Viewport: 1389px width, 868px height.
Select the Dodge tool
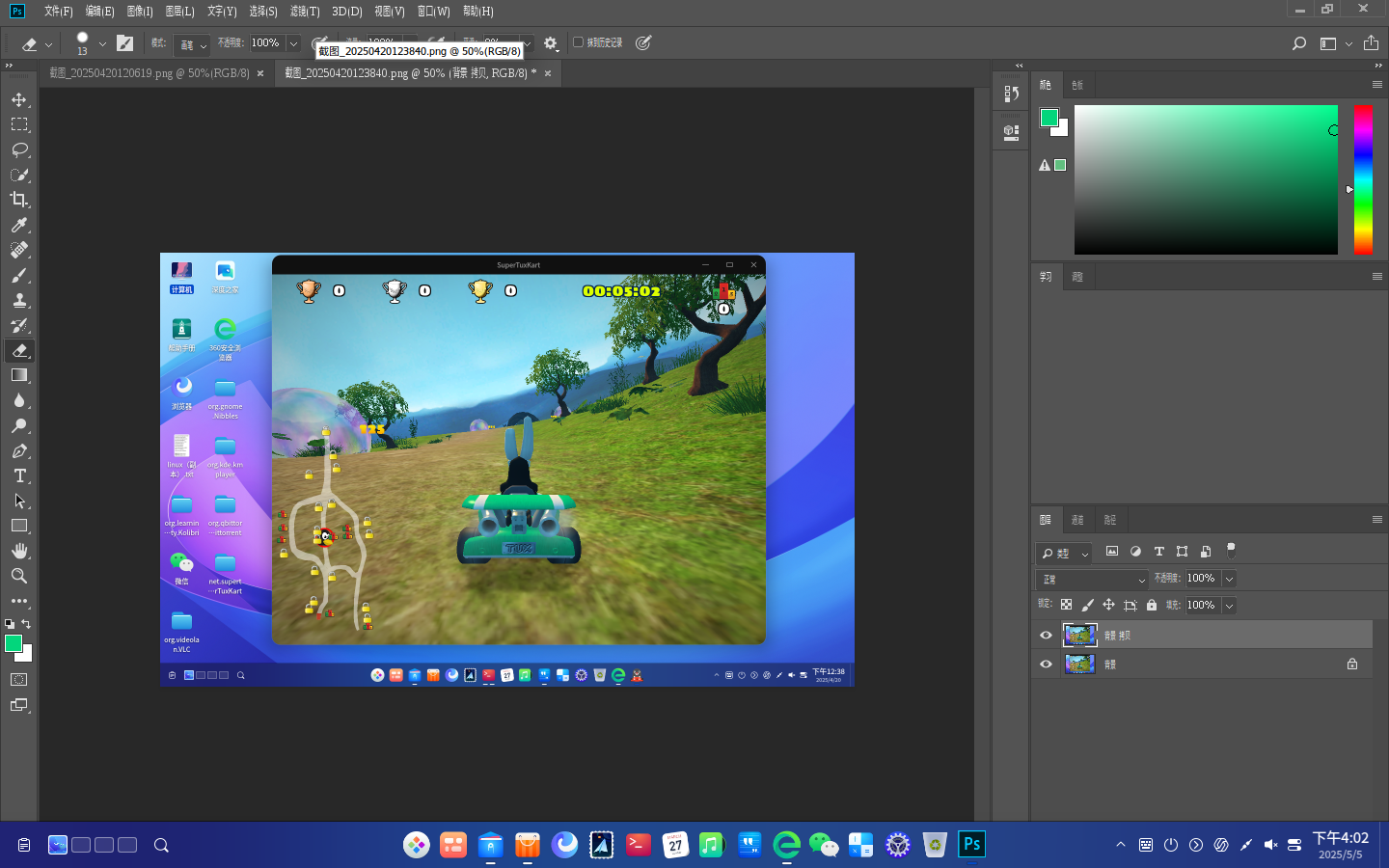click(19, 425)
